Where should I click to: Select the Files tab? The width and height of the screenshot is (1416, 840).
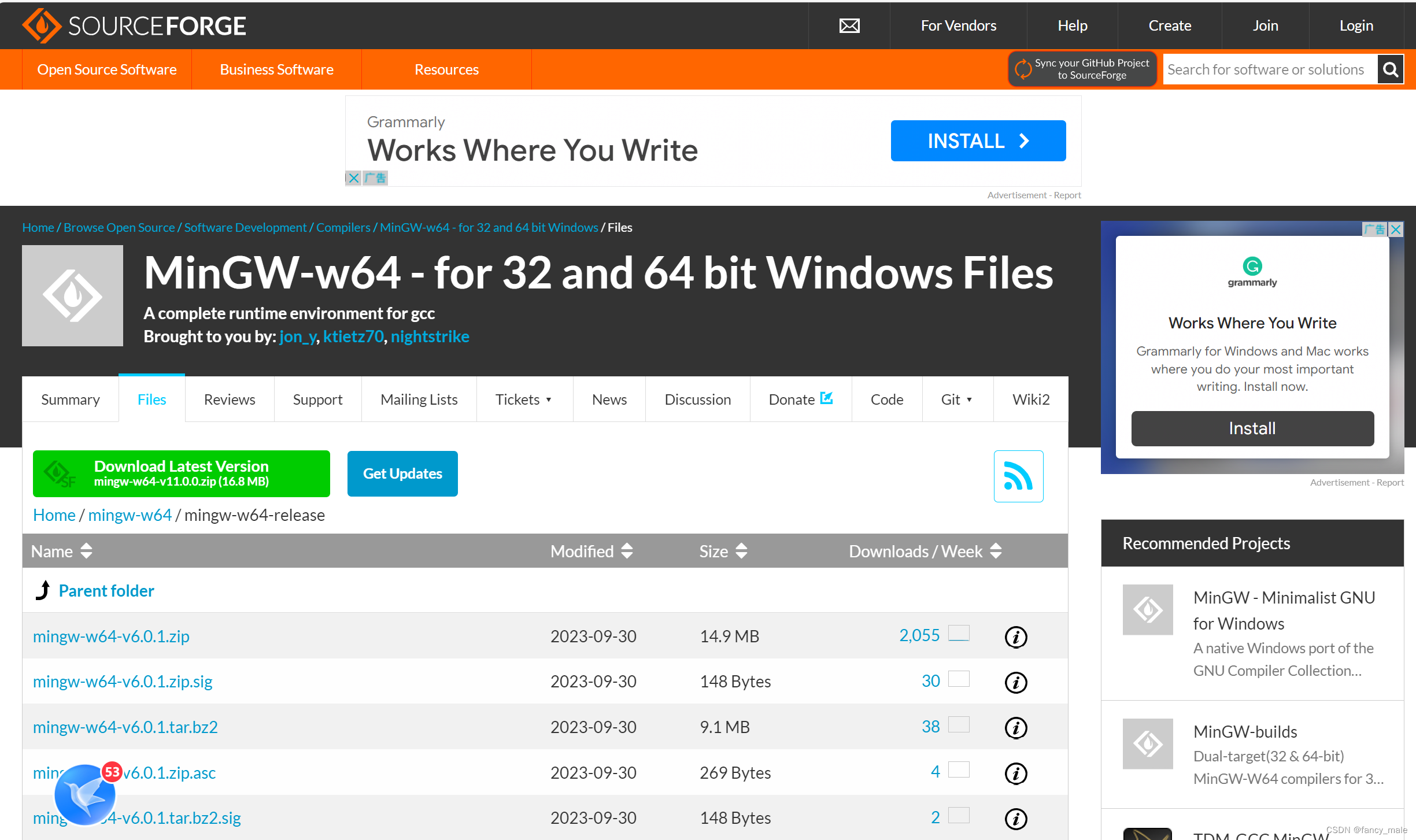[x=151, y=399]
